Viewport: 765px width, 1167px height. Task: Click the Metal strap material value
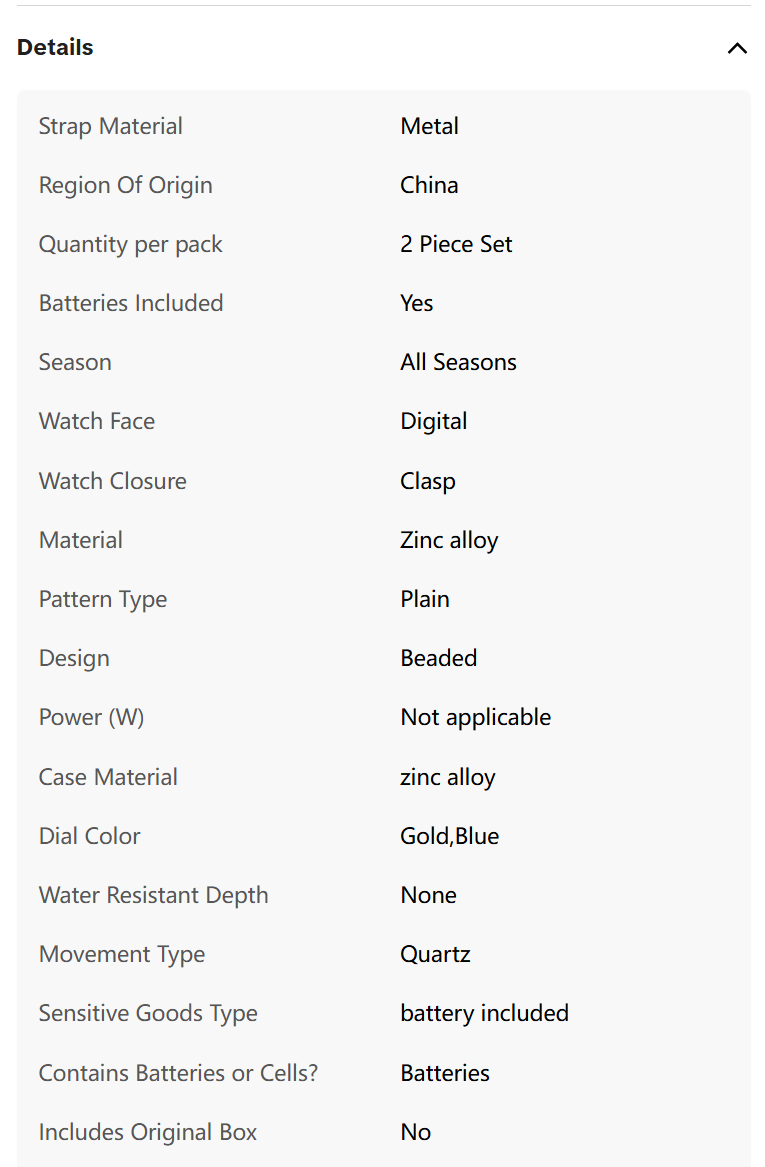click(x=429, y=127)
